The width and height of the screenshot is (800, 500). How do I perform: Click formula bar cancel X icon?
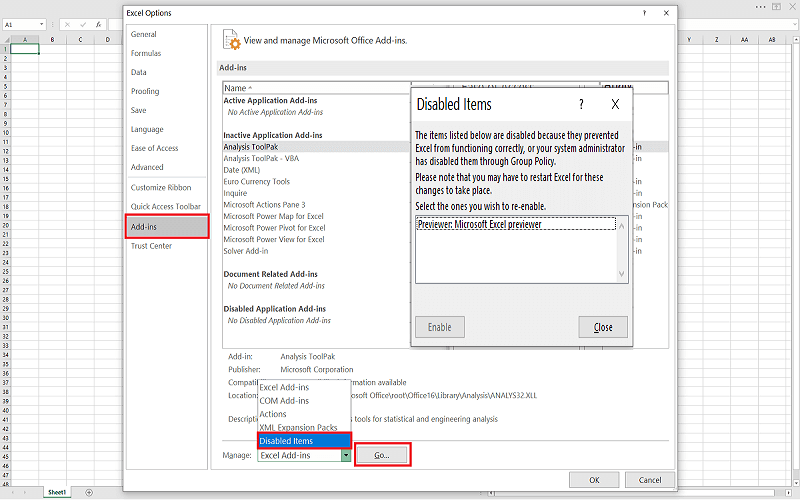pyautogui.click(x=67, y=24)
